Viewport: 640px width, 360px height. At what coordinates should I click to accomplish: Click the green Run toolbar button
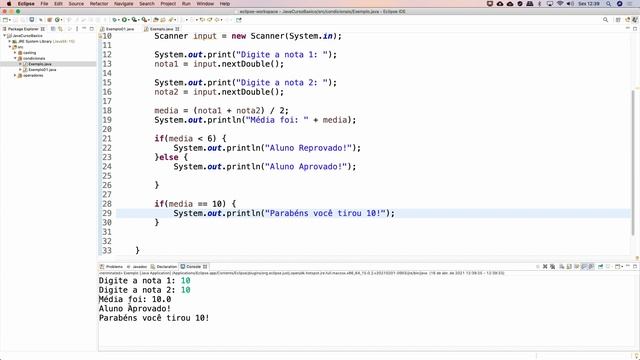tap(124, 20)
